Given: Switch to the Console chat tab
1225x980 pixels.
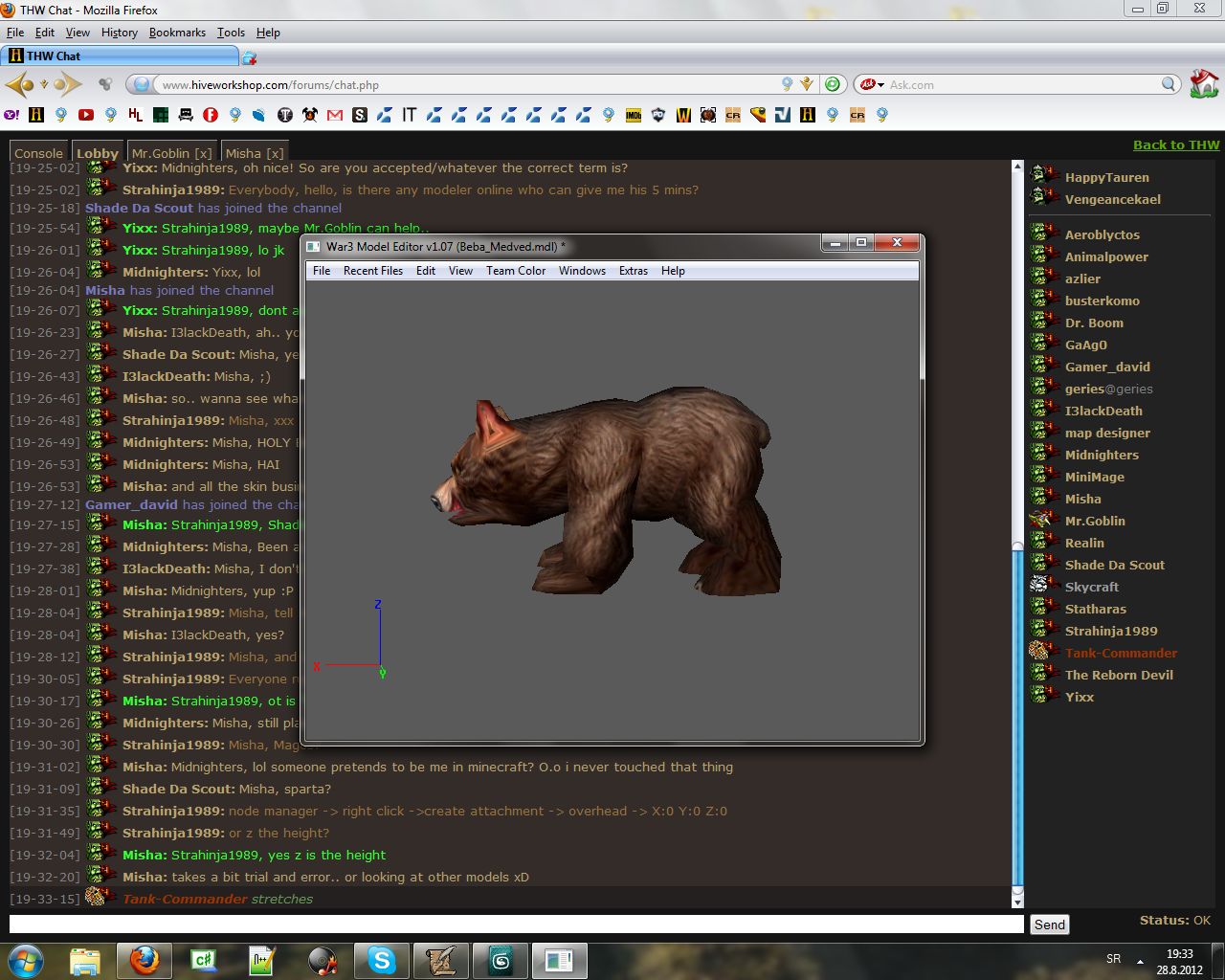Looking at the screenshot, I should click(x=38, y=153).
